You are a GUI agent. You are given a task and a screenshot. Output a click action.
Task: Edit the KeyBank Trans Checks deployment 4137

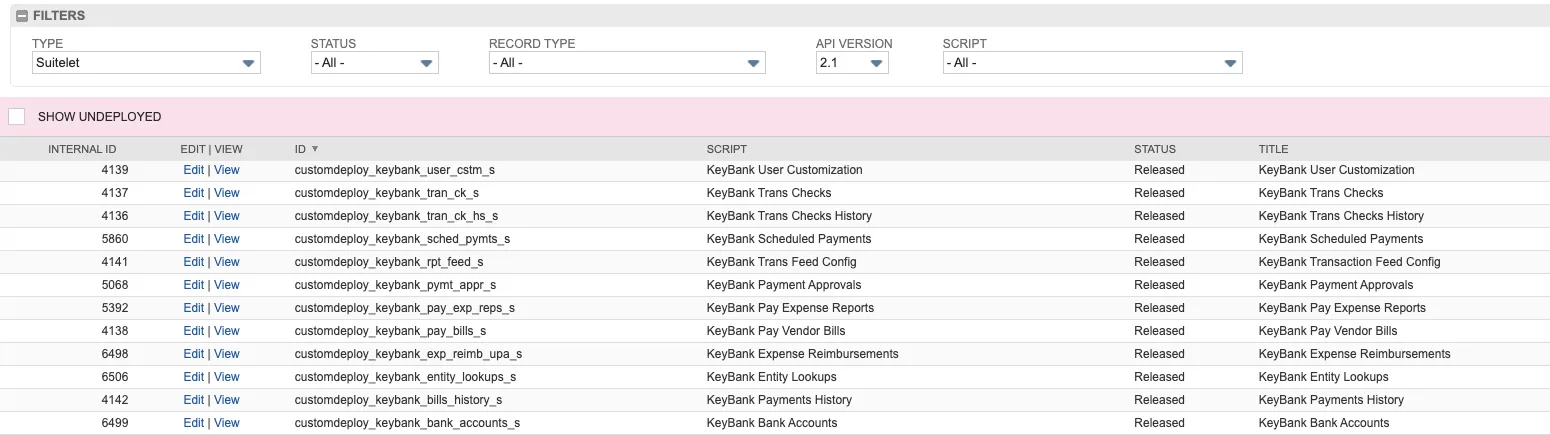click(x=193, y=193)
